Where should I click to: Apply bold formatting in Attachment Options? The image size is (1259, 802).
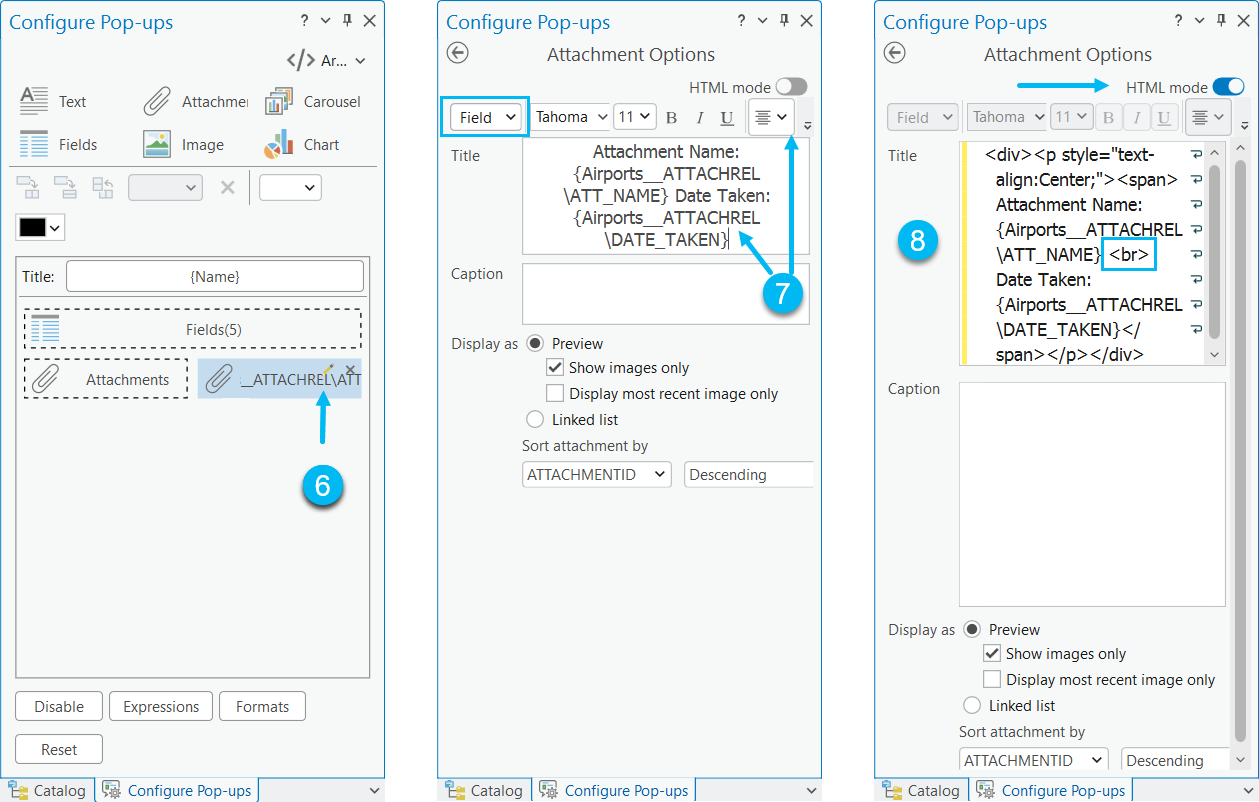point(671,117)
